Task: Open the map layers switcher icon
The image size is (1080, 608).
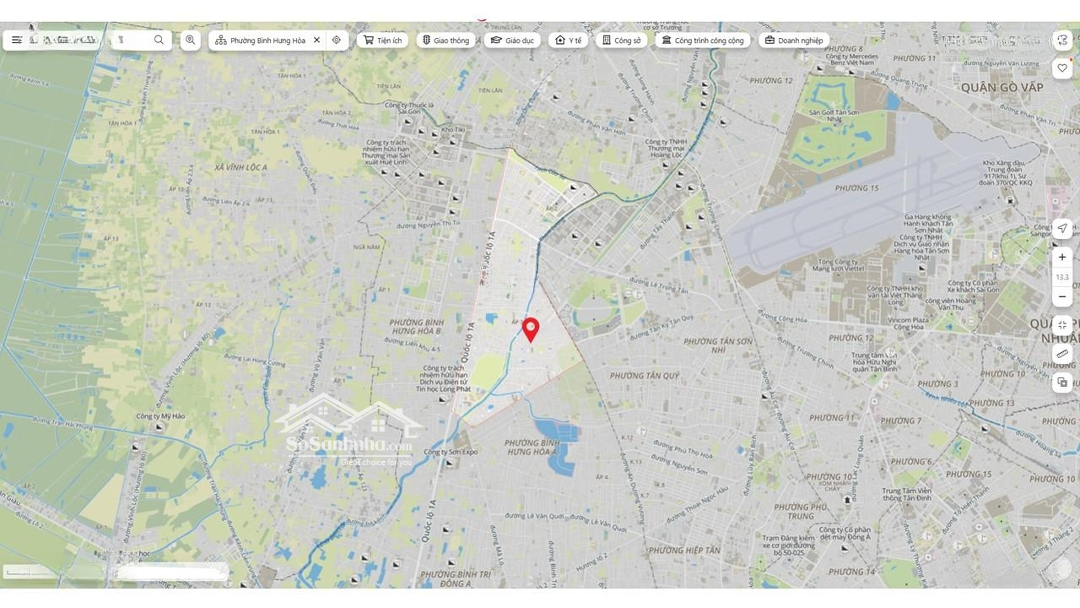Action: click(1062, 382)
